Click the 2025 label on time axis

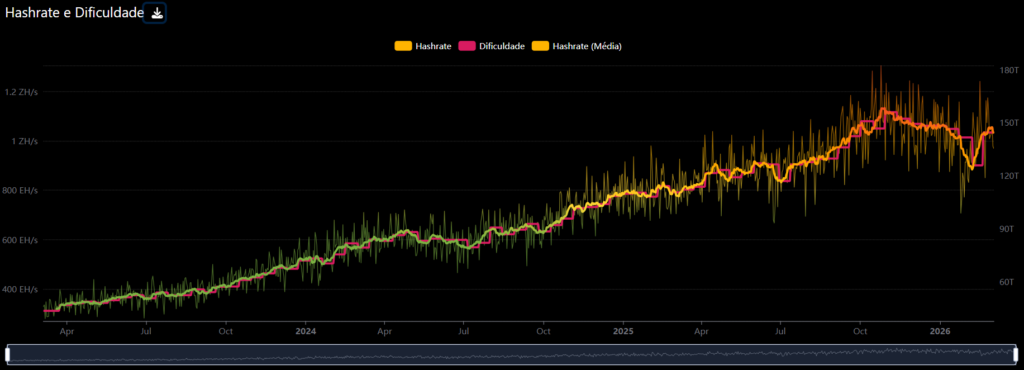[622, 331]
